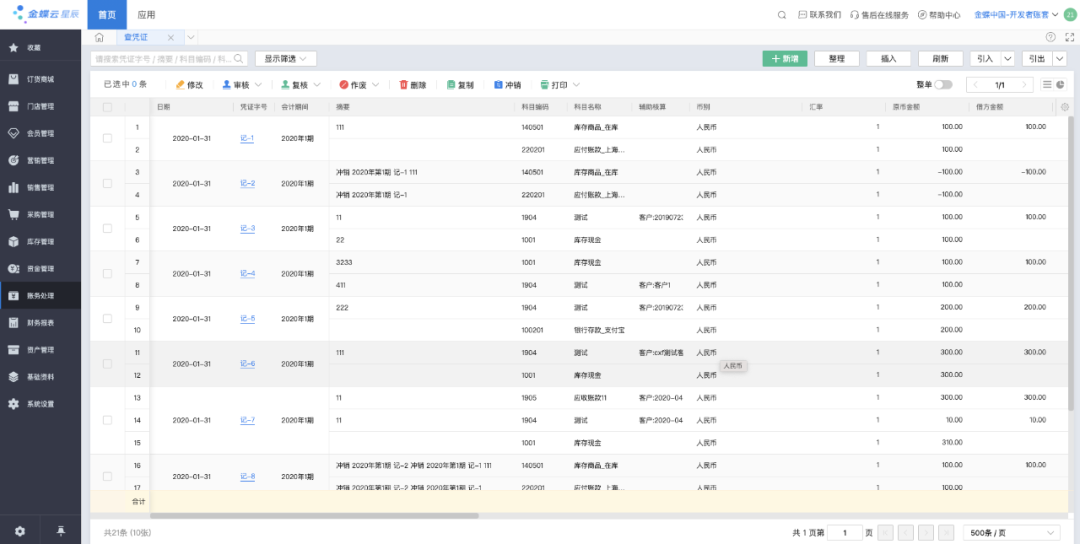Screen dimensions: 1080x544
Task: Click the help question-mark icon
Action: pyautogui.click(x=1050, y=37)
